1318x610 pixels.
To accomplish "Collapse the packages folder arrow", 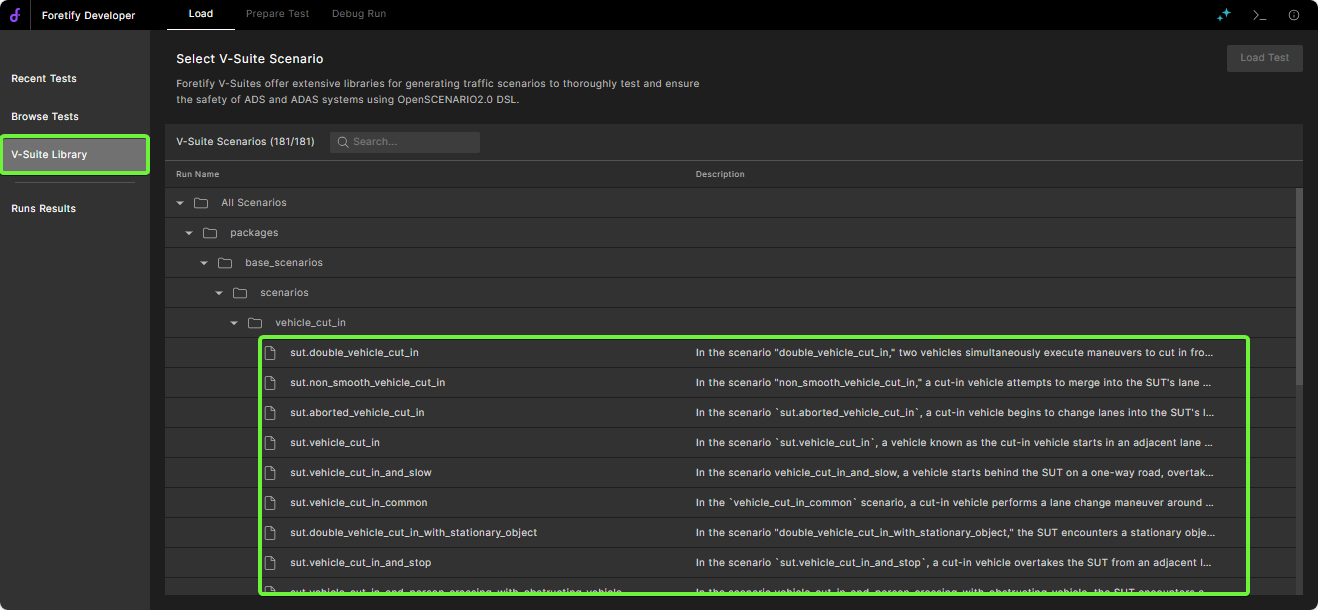I will tap(189, 233).
